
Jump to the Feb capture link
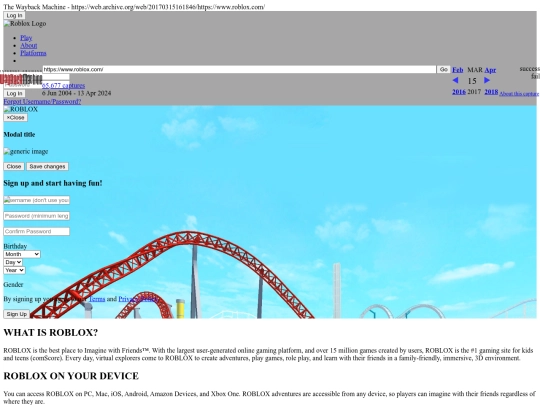(457, 70)
